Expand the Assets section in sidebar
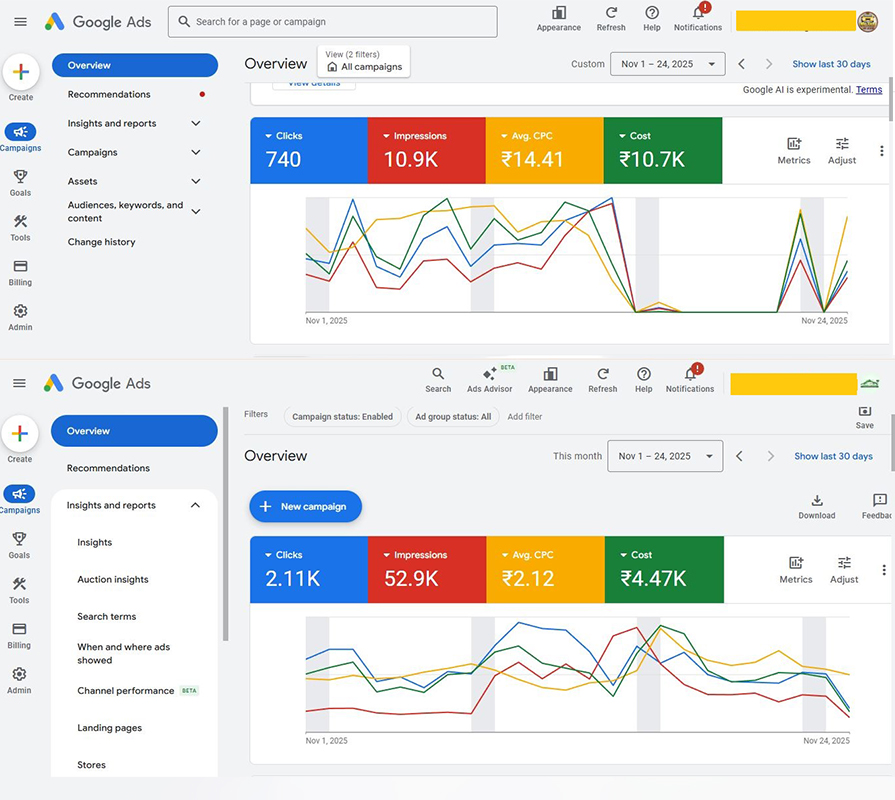 [x=196, y=181]
